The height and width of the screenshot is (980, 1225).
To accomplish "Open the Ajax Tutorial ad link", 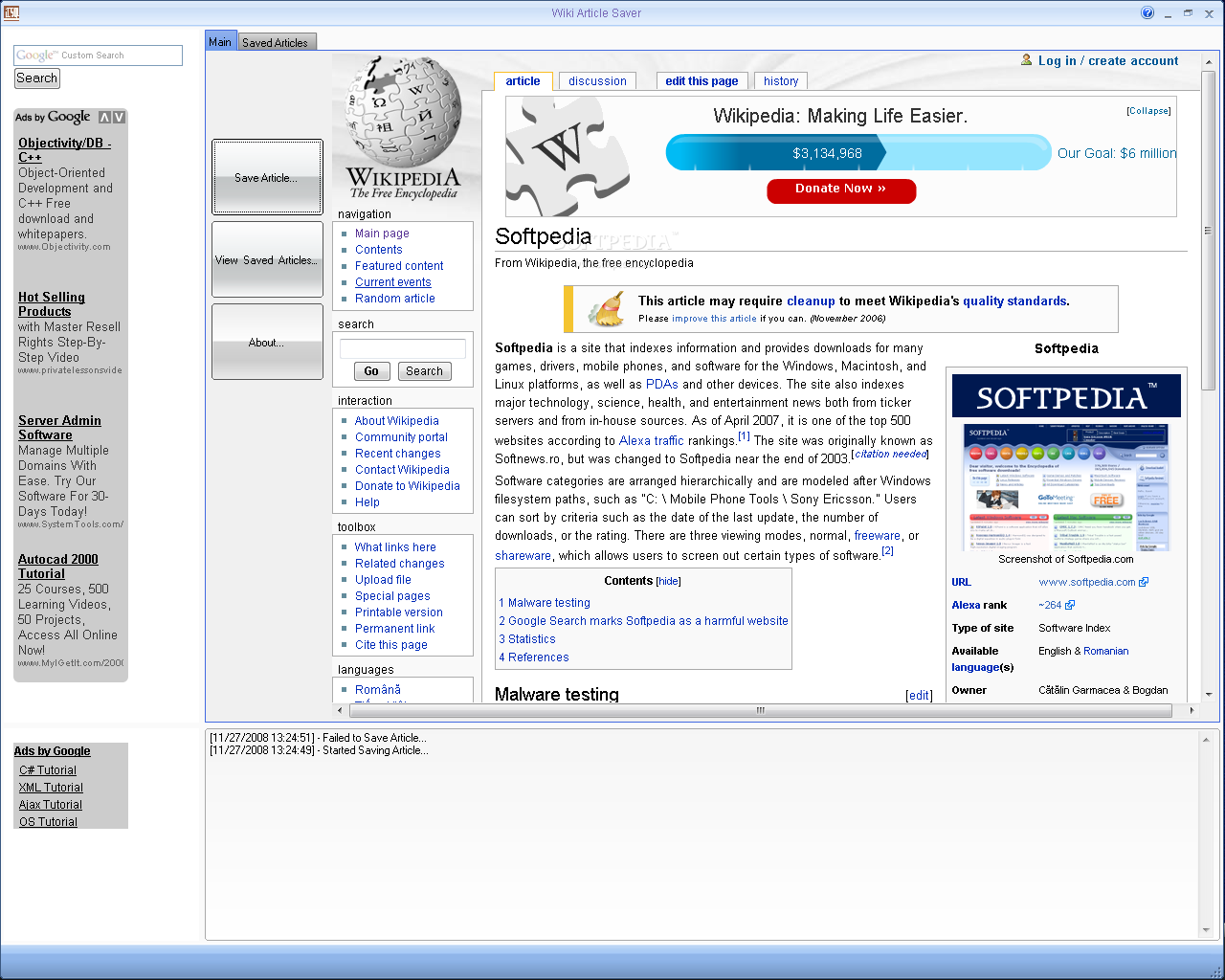I will point(51,805).
